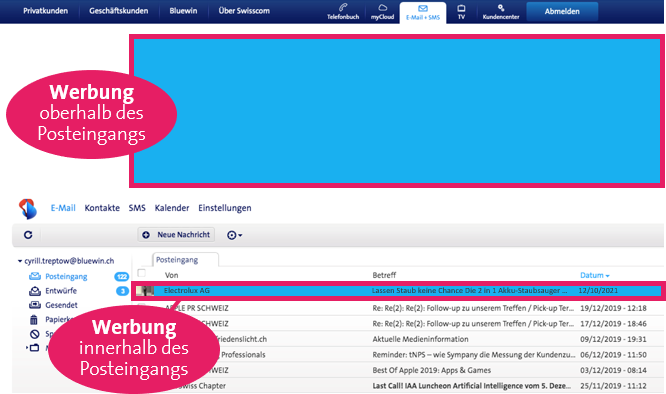666x394 pixels.
Task: Open message dated 19/12/2019 - 12:18
Action: tap(398, 308)
